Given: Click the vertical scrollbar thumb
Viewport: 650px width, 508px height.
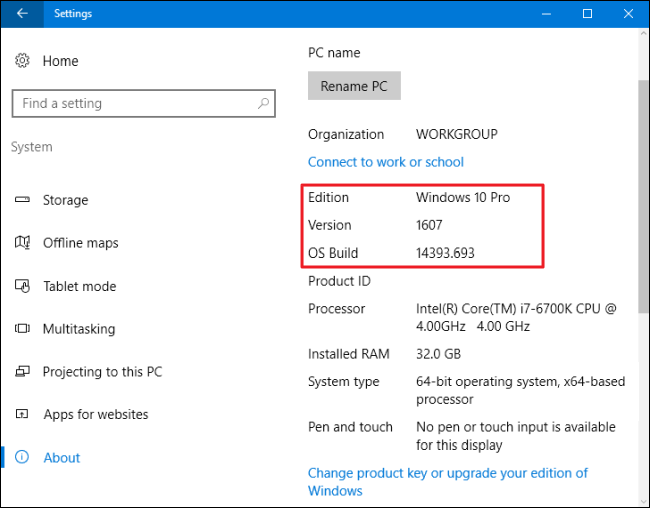Looking at the screenshot, I should pyautogui.click(x=643, y=197).
